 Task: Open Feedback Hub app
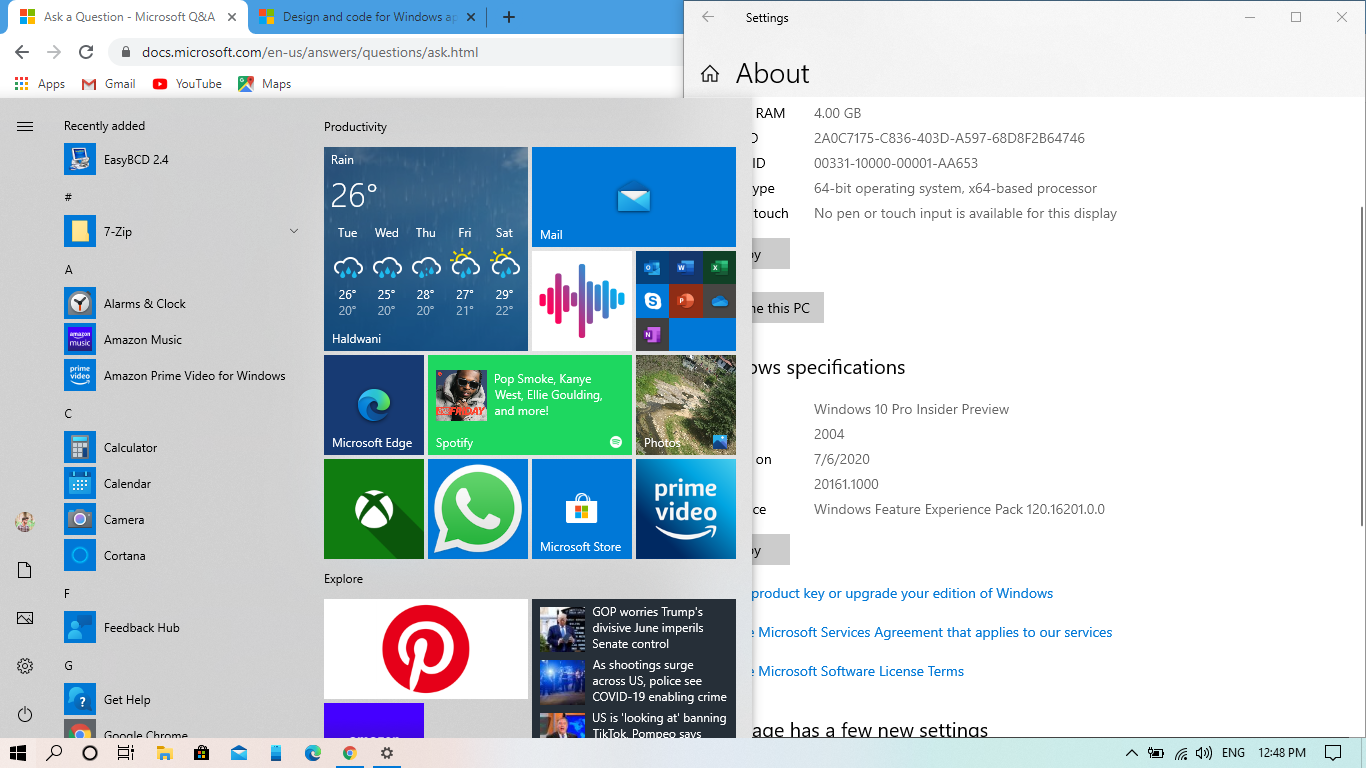[x=182, y=628]
